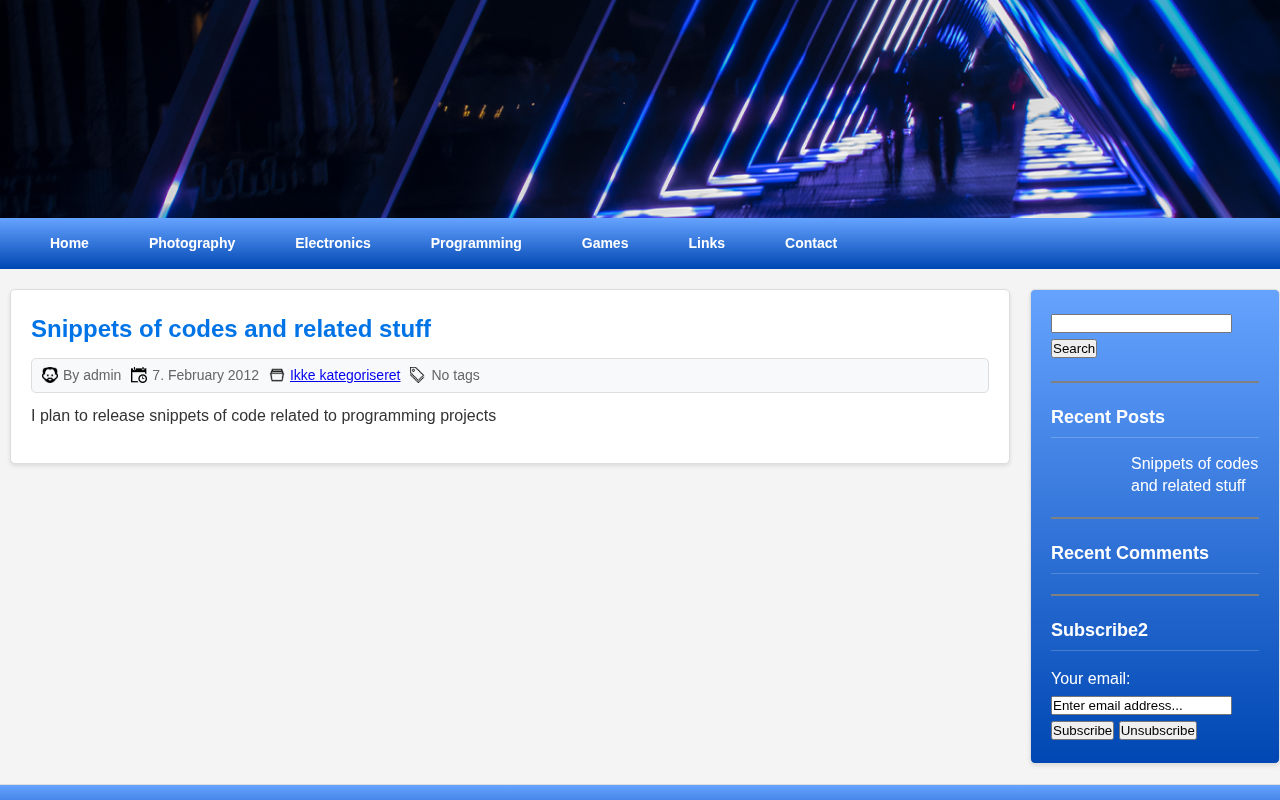Viewport: 1280px width, 800px height.
Task: Open the Photography menu item
Action: coord(192,243)
